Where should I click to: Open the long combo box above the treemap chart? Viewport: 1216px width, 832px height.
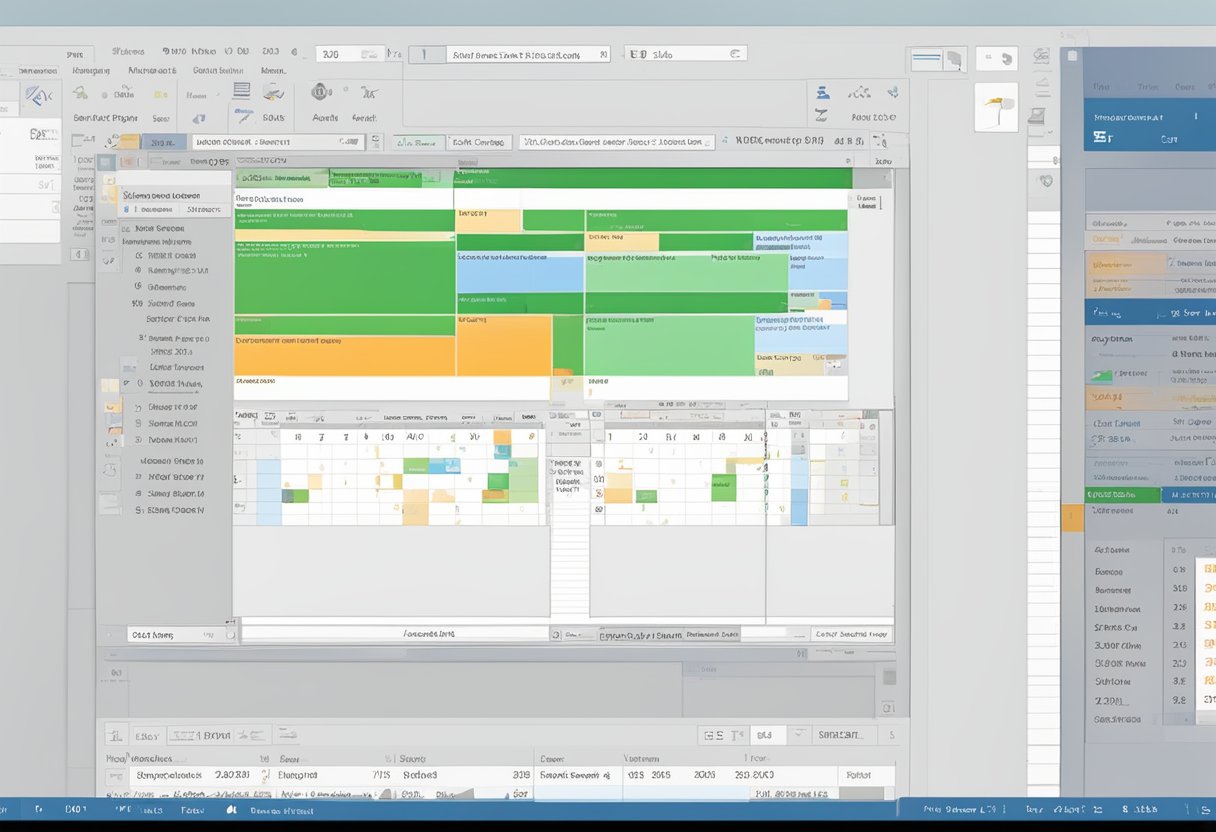pos(618,142)
